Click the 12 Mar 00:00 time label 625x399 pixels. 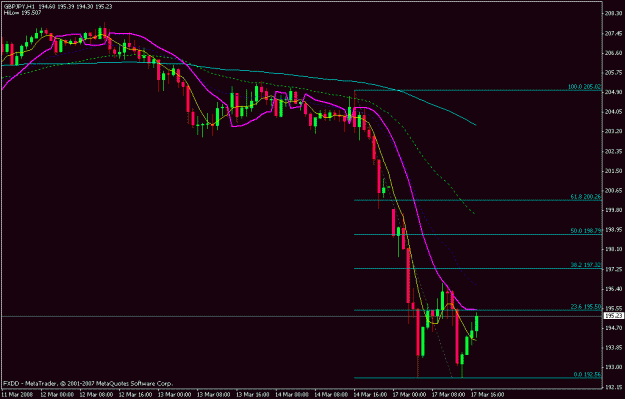coord(57,395)
